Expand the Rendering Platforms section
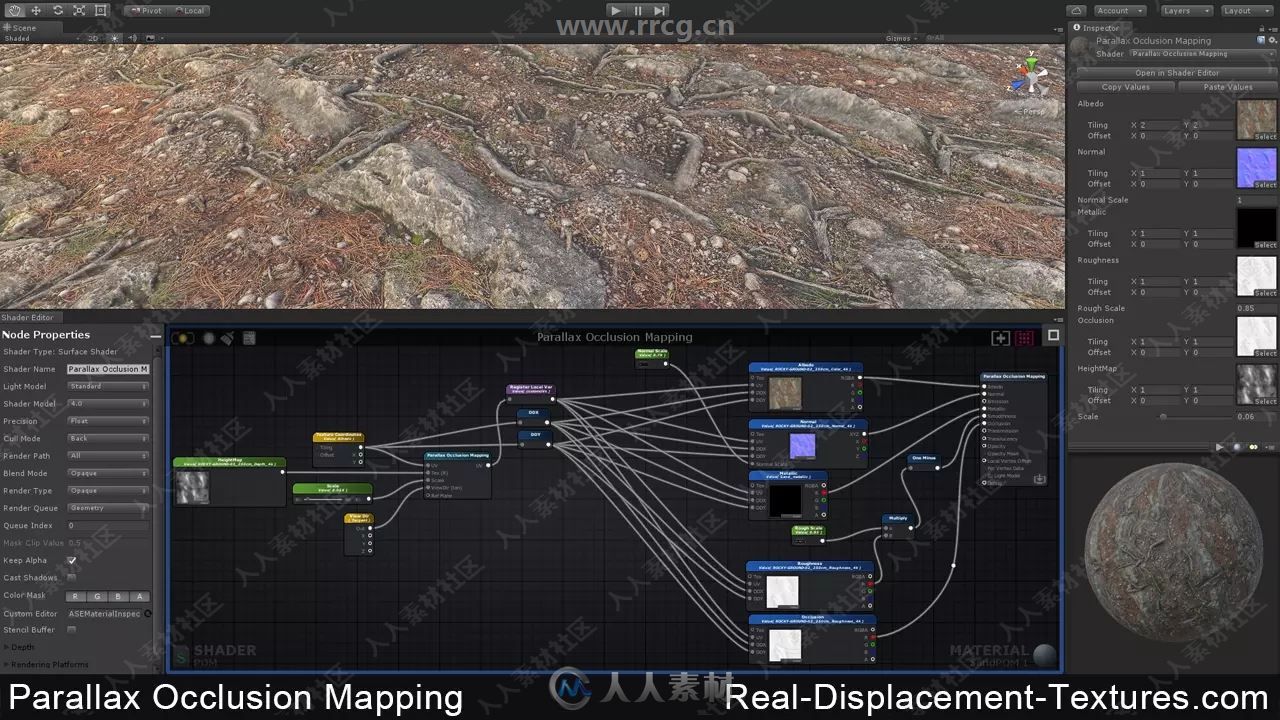 click(47, 664)
